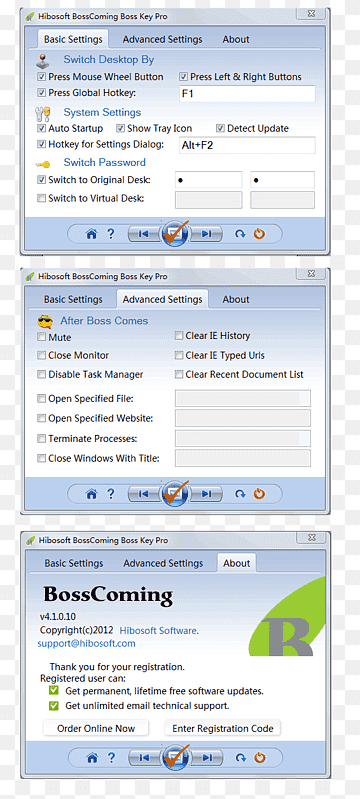Open About tab in middle window
The image size is (360, 799).
click(x=236, y=300)
